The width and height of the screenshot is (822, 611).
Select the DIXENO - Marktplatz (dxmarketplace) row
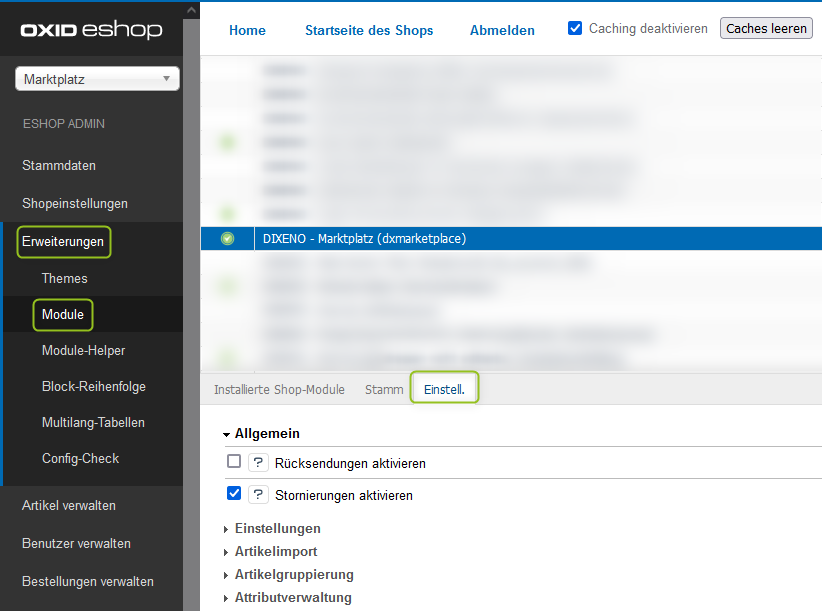point(511,238)
